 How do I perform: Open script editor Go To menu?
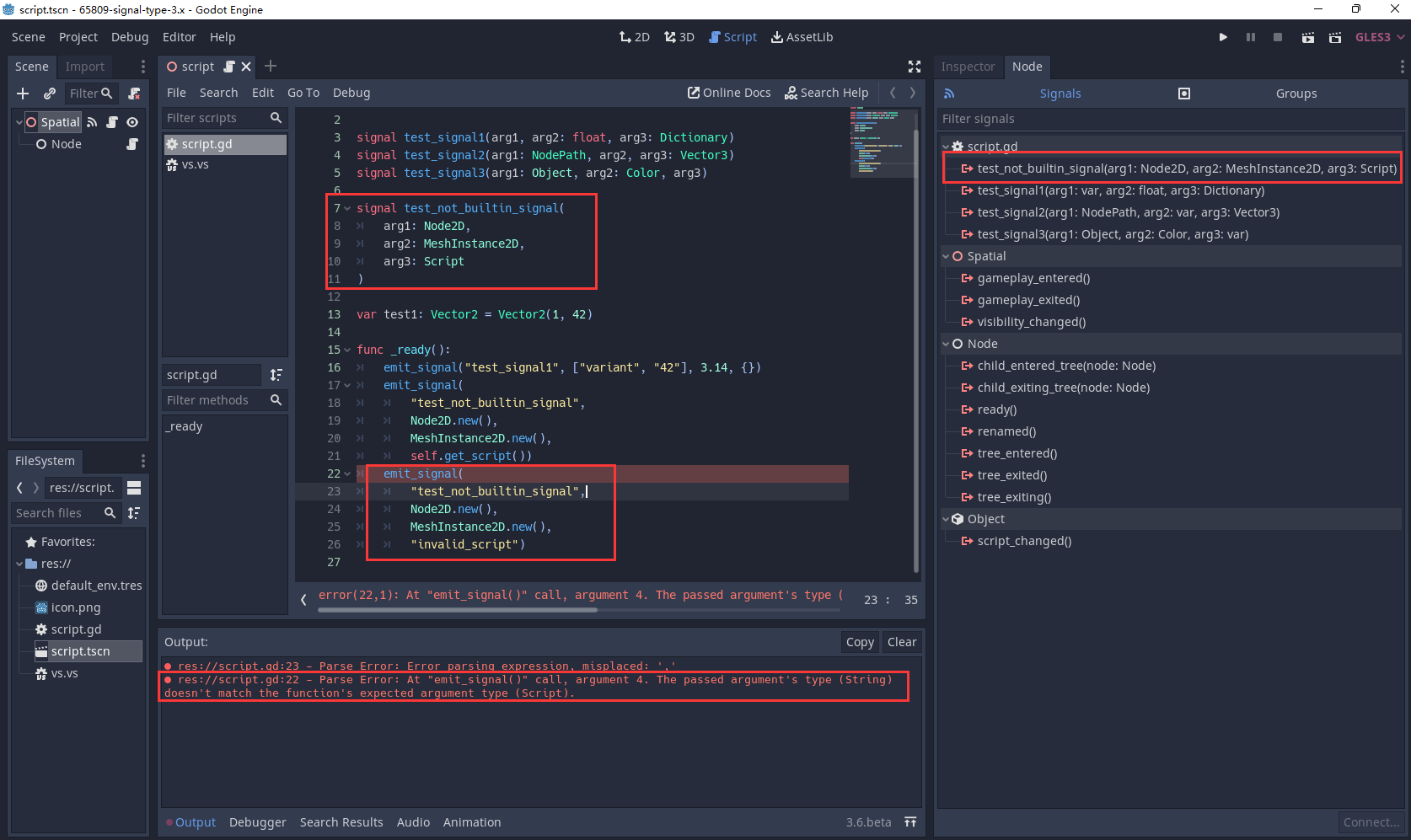click(303, 93)
